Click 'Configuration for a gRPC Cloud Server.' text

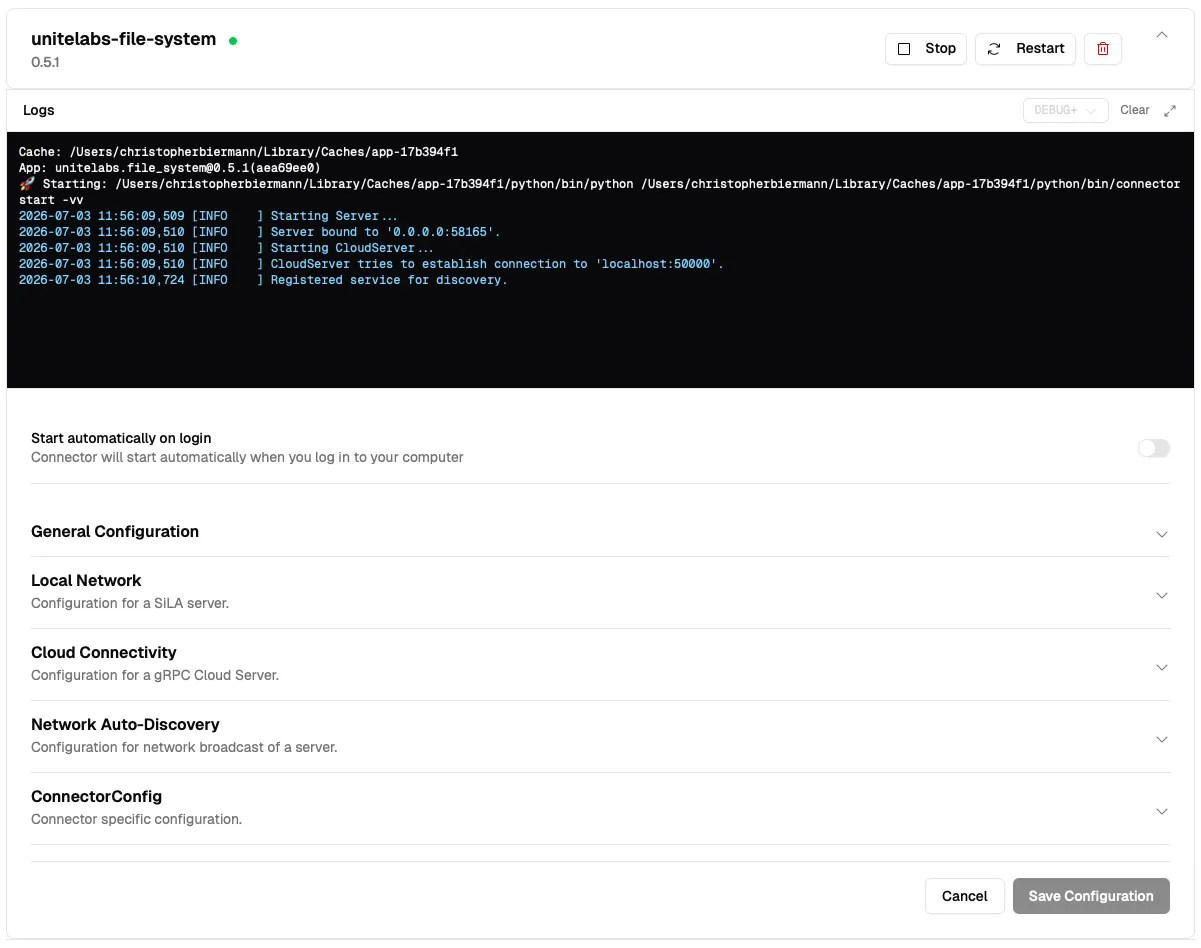155,675
